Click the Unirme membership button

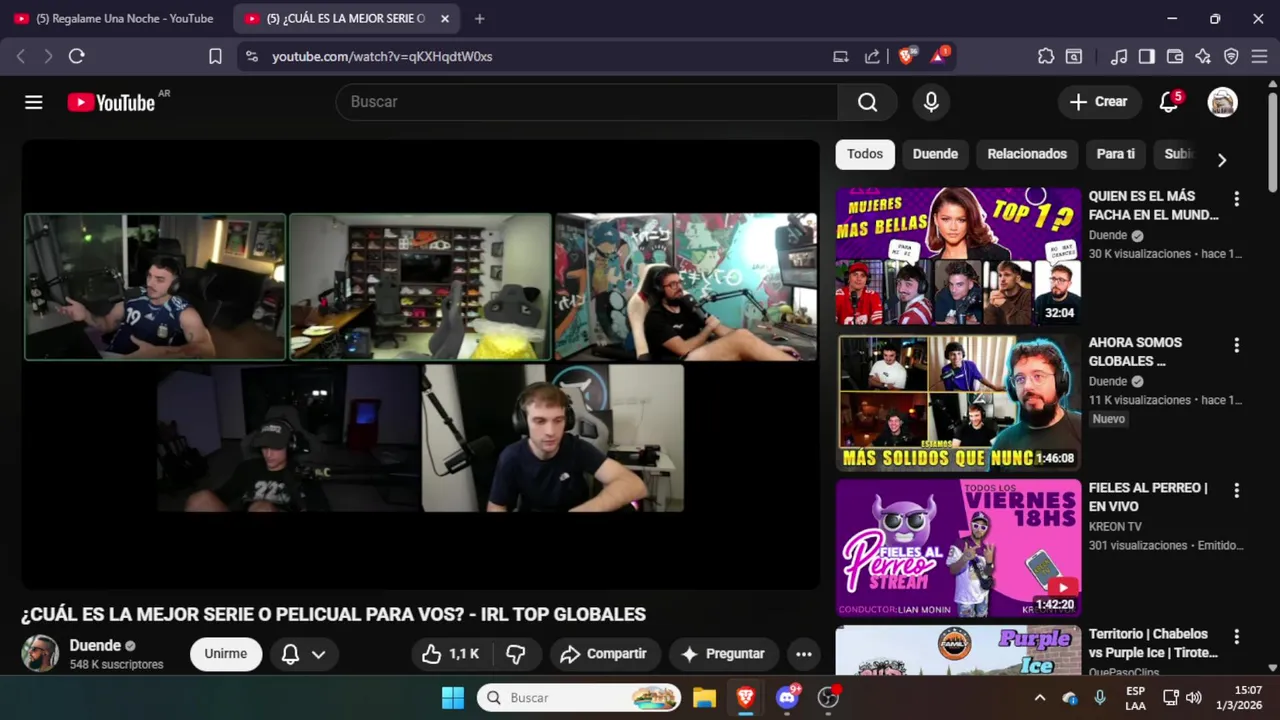(226, 654)
